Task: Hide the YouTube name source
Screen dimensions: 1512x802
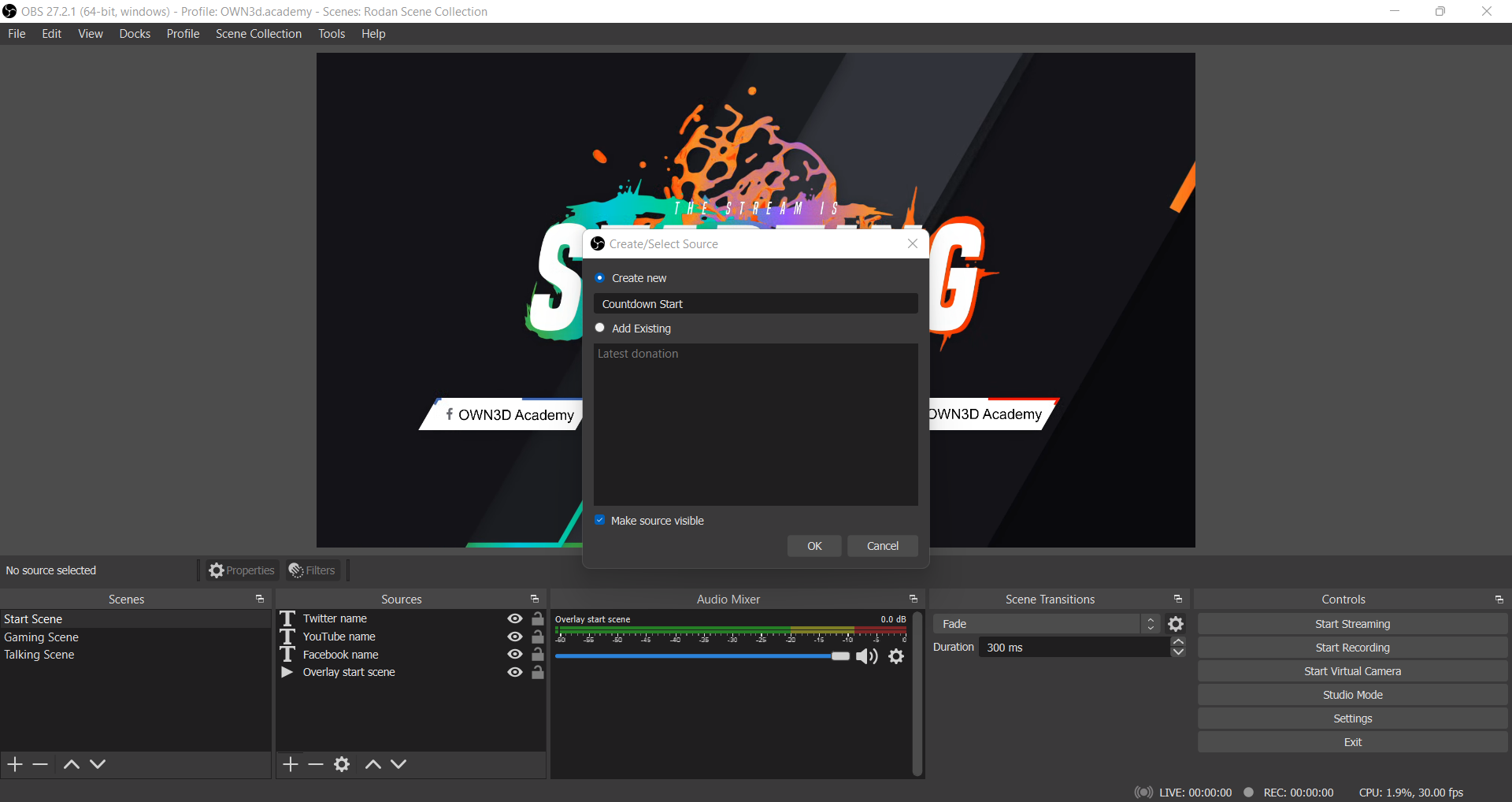Action: pos(515,637)
